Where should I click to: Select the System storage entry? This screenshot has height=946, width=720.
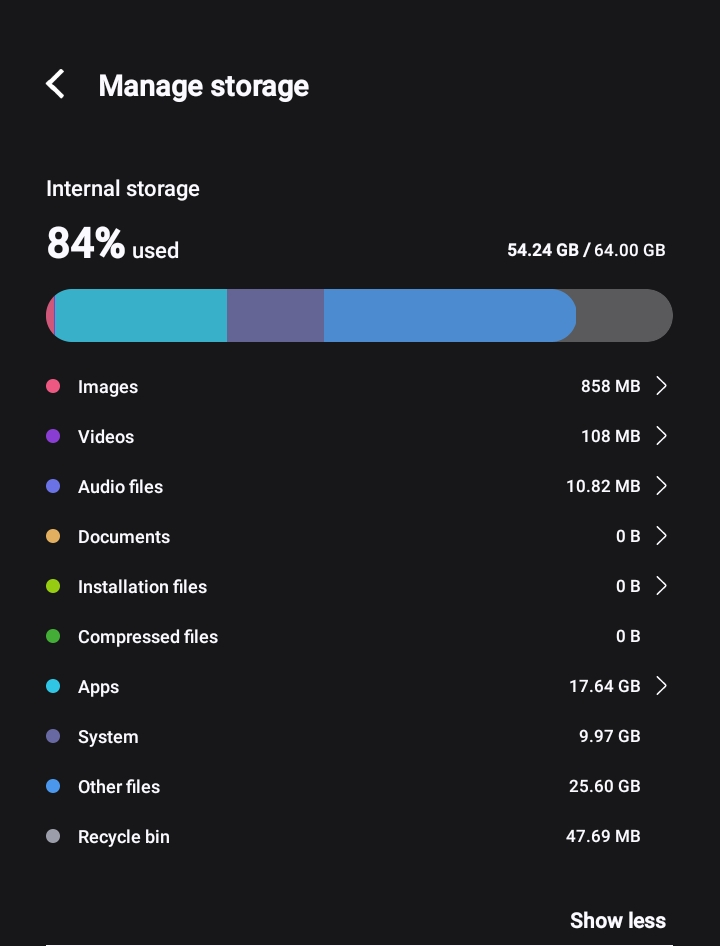click(108, 737)
